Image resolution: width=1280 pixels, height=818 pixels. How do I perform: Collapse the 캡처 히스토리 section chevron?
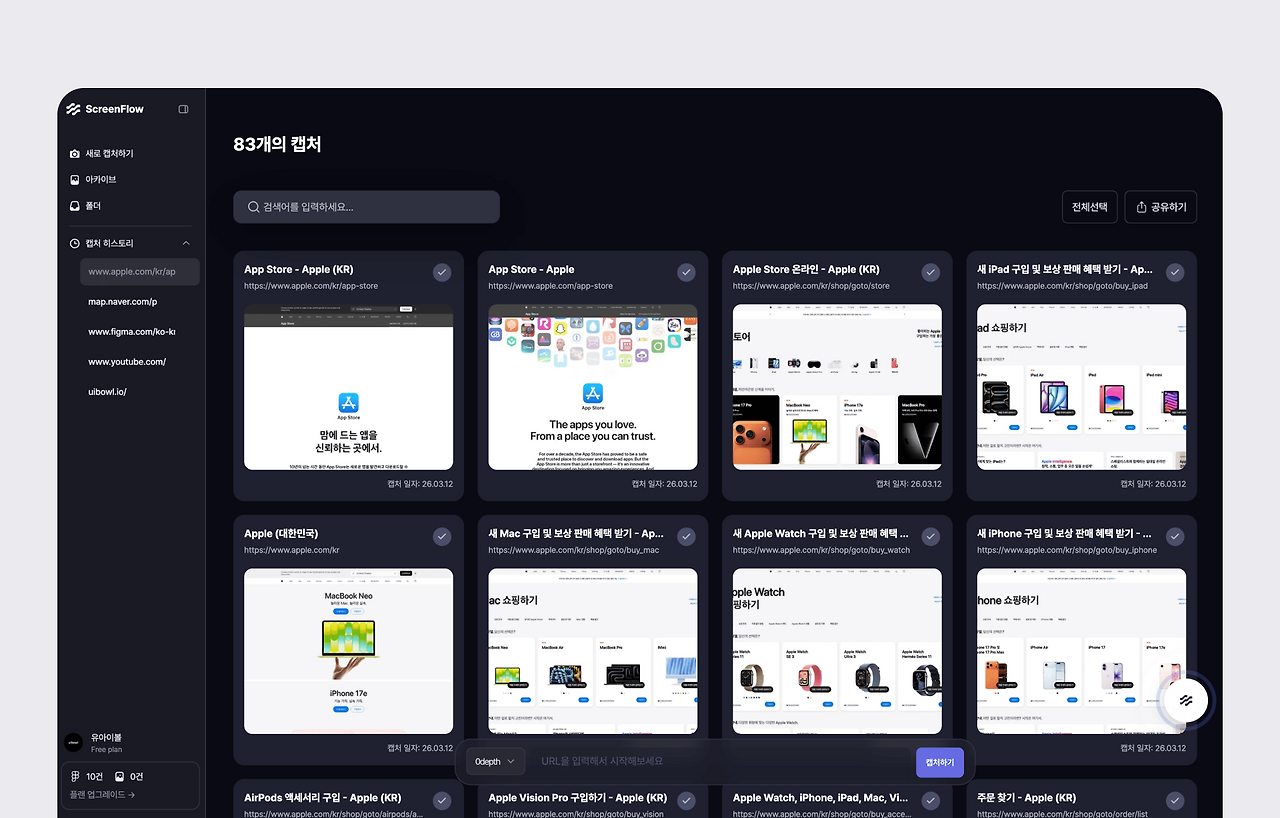186,243
